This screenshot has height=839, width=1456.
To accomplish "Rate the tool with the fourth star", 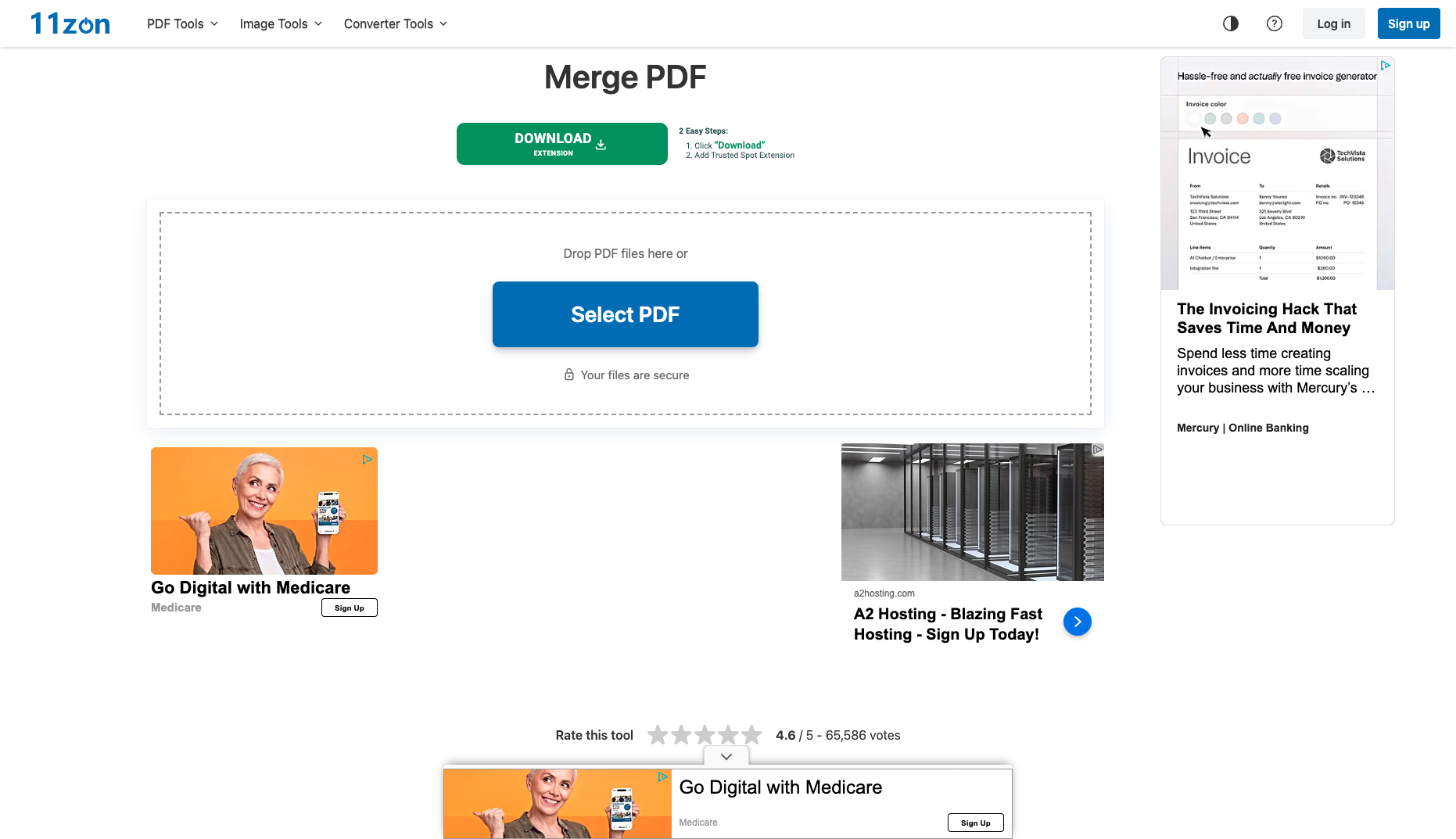I will (729, 735).
